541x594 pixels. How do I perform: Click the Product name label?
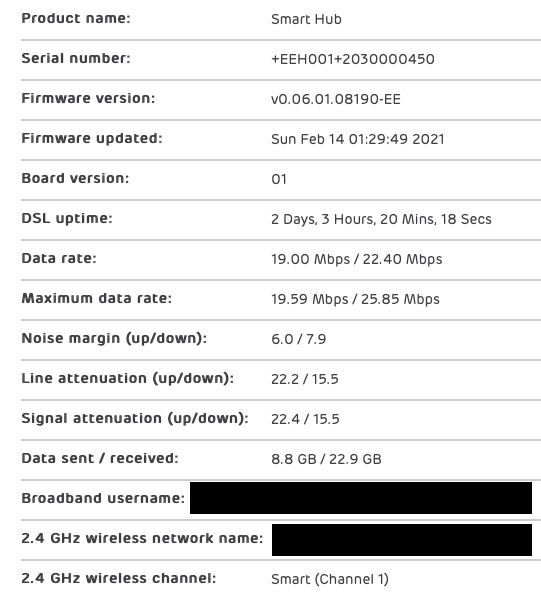pyautogui.click(x=76, y=18)
